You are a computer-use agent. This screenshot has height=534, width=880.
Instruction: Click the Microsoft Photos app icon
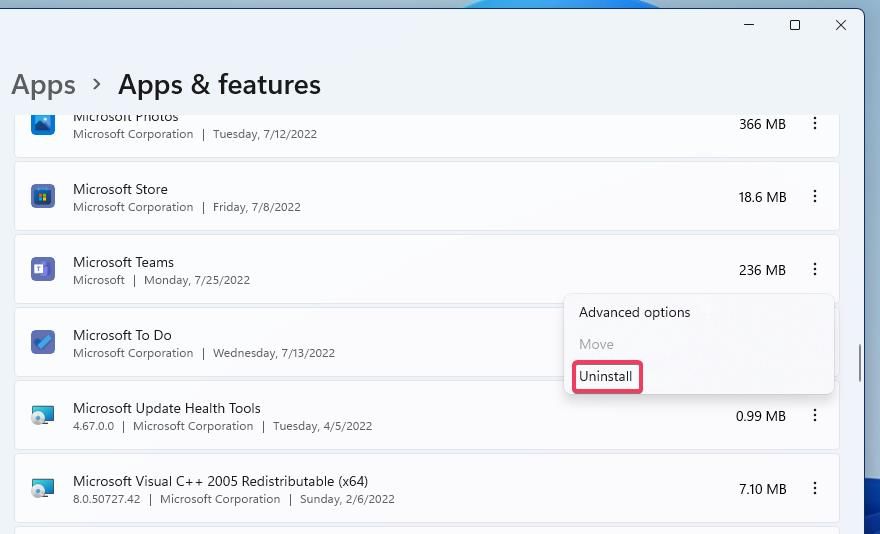[43, 124]
